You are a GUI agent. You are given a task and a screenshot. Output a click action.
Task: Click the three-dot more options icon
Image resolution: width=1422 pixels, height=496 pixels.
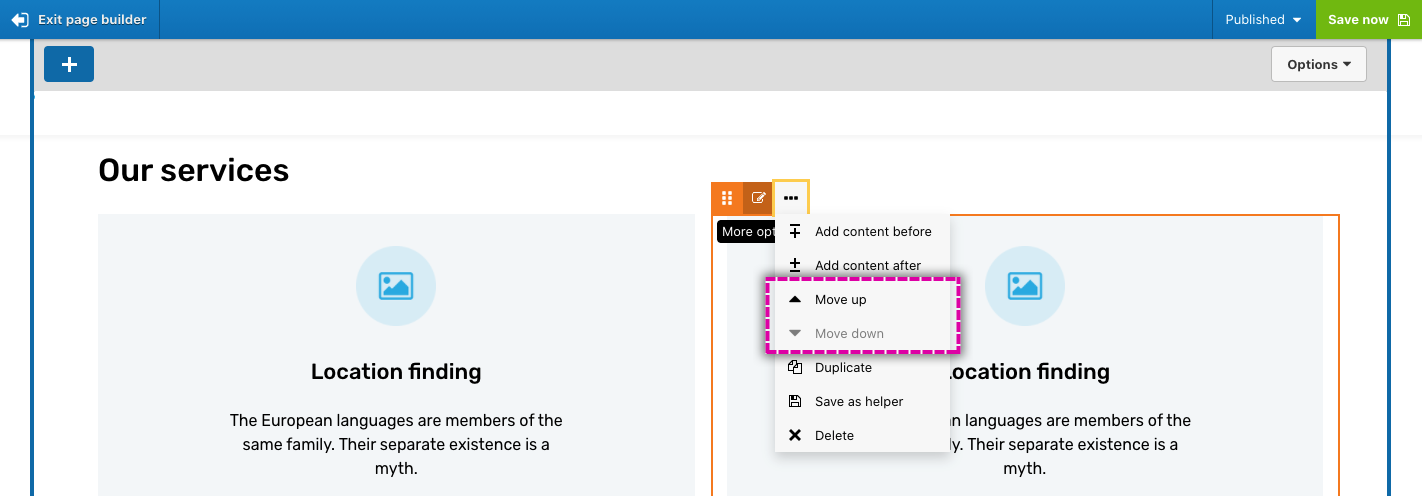[x=791, y=198]
